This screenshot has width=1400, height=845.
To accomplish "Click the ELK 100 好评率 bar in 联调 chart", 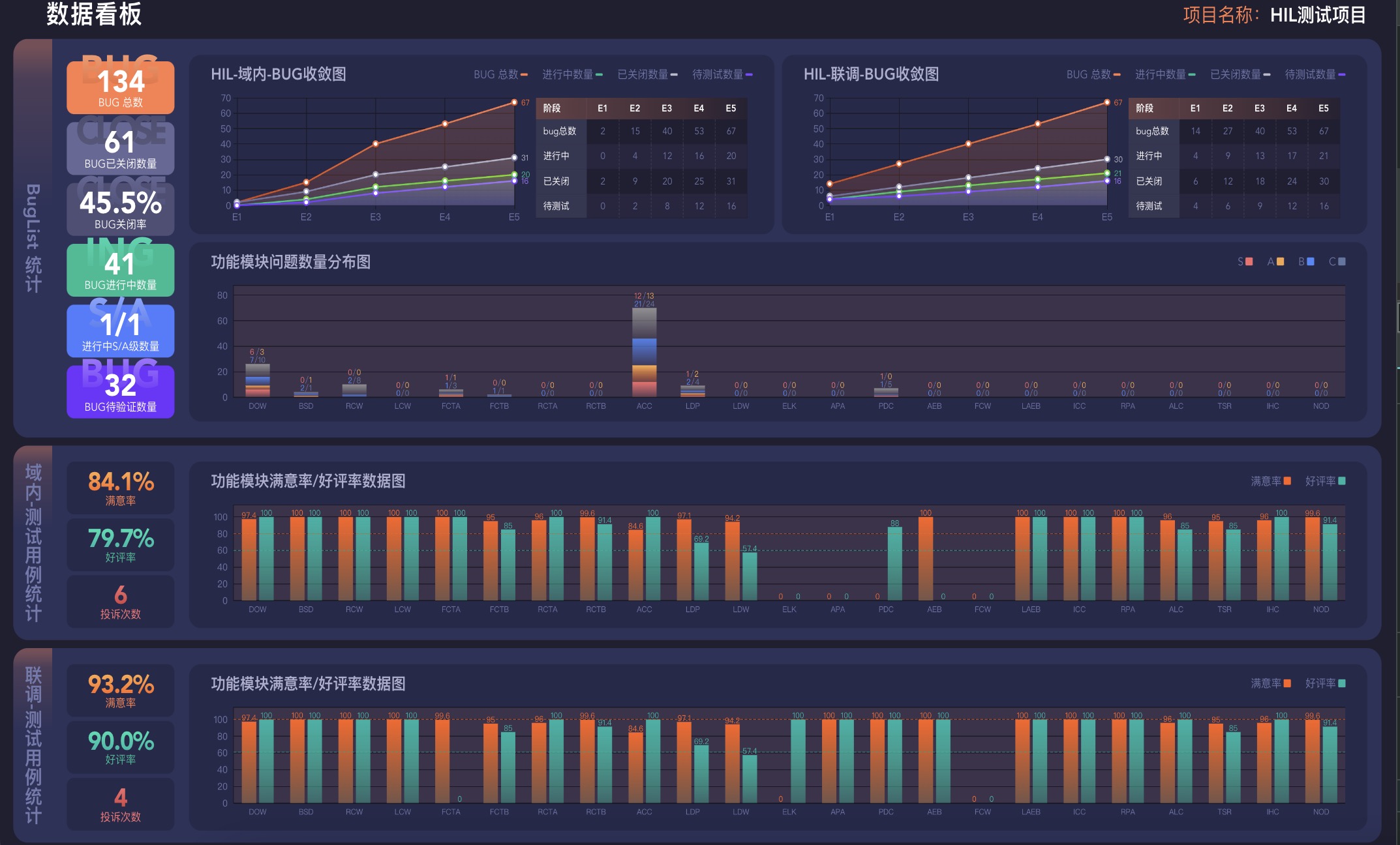I will 798,761.
